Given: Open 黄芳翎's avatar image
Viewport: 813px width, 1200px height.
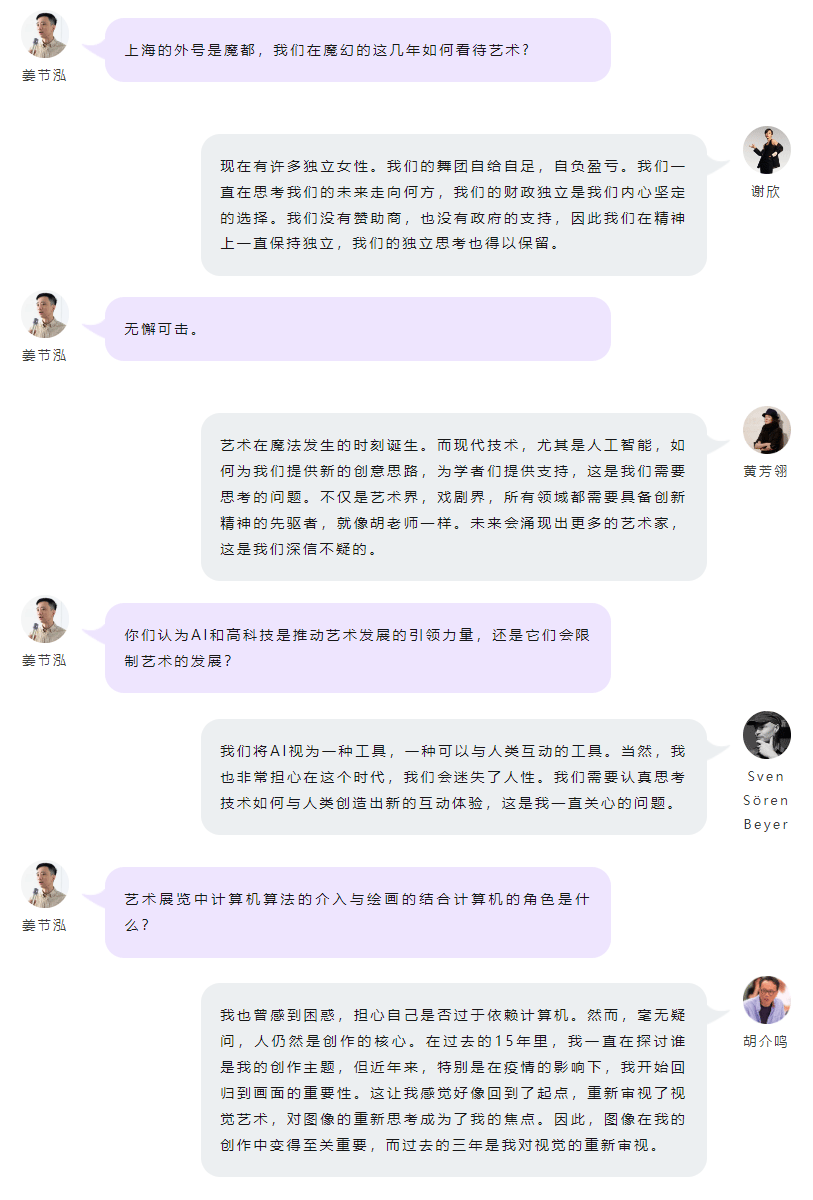Looking at the screenshot, I should (x=766, y=431).
